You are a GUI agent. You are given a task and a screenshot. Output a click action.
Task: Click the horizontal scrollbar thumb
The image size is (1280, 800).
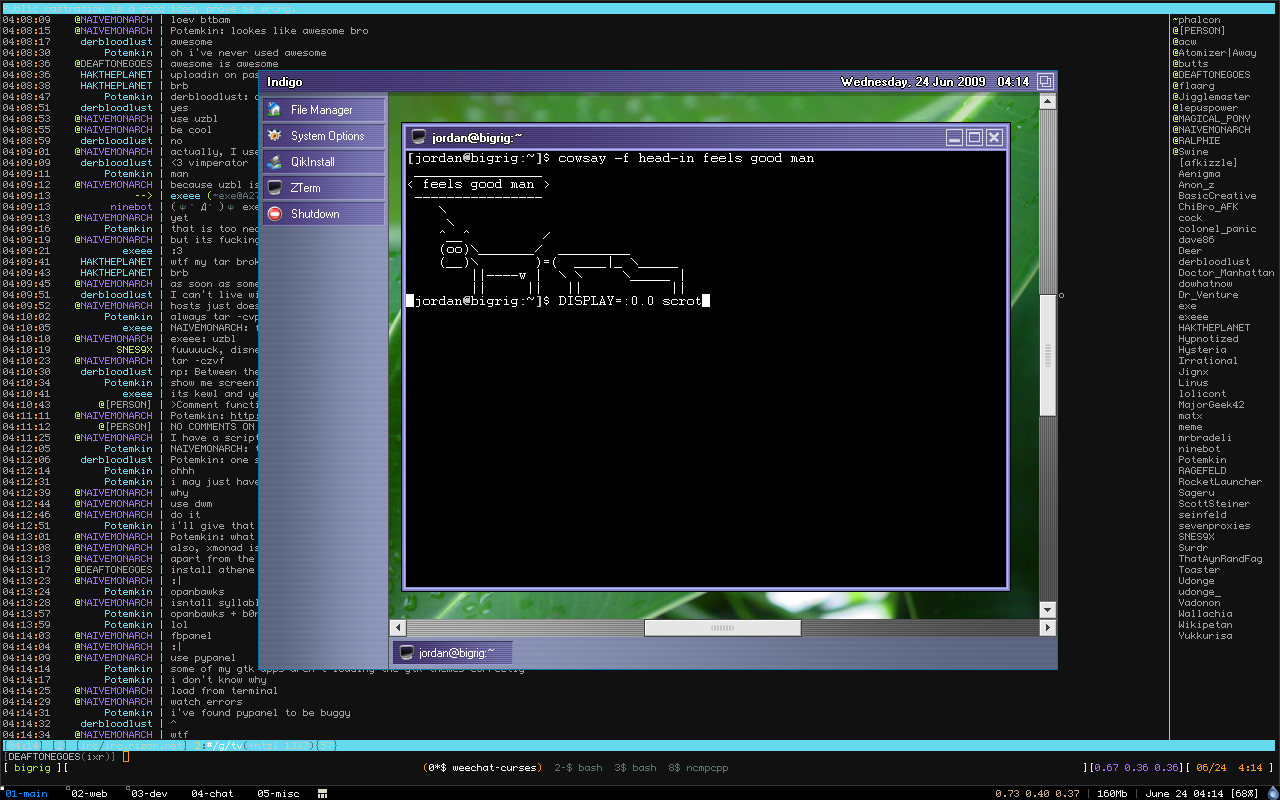[720, 628]
